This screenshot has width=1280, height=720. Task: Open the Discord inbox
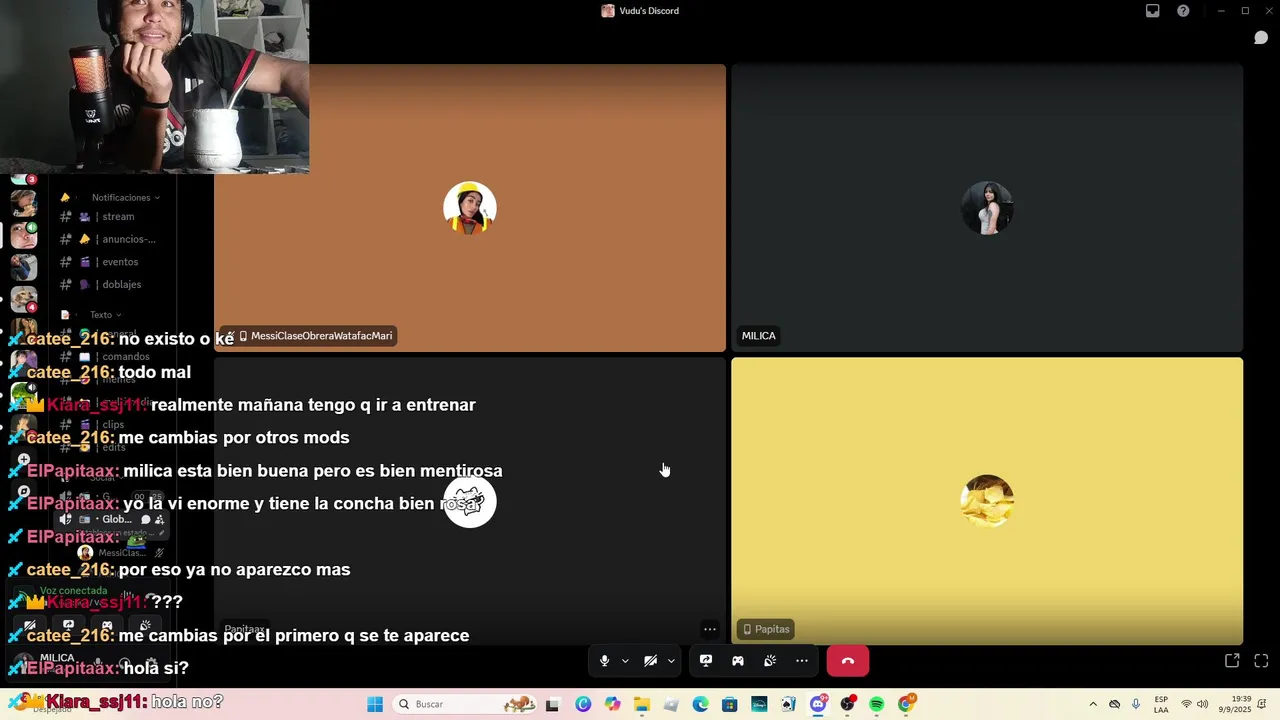[x=1153, y=11]
